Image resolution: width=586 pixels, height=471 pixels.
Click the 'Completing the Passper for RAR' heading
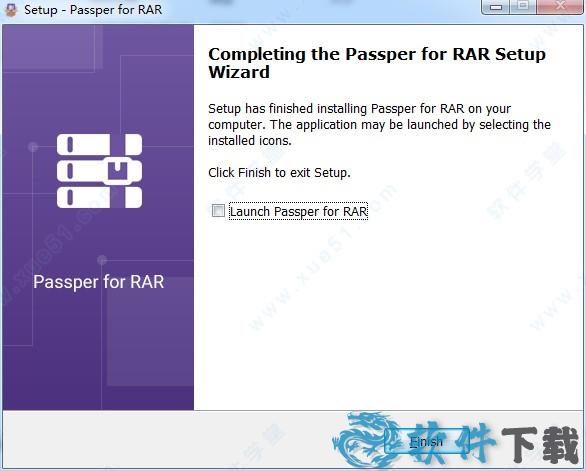point(377,63)
